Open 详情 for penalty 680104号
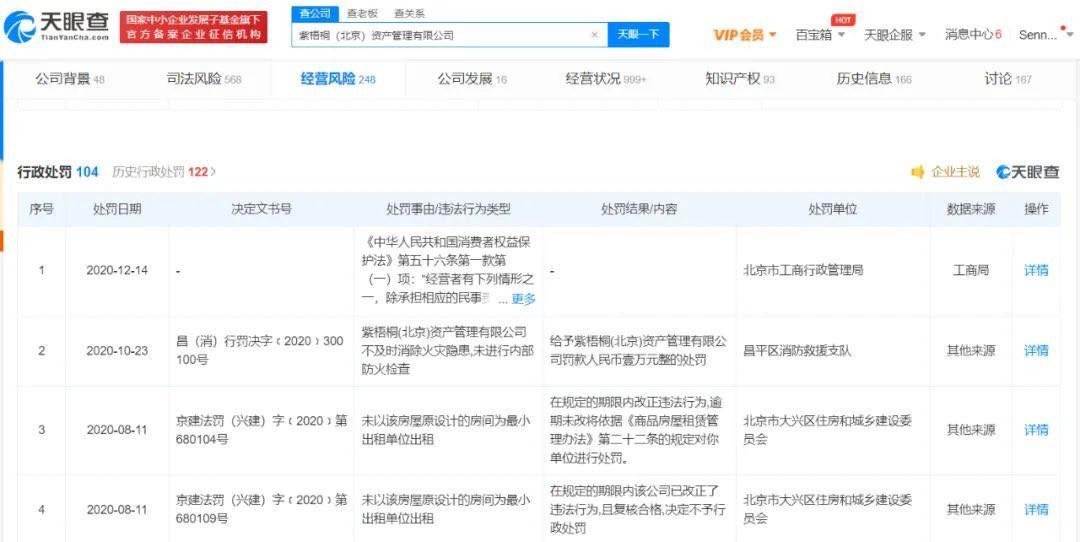Image resolution: width=1080 pixels, height=542 pixels. pyautogui.click(x=1036, y=430)
